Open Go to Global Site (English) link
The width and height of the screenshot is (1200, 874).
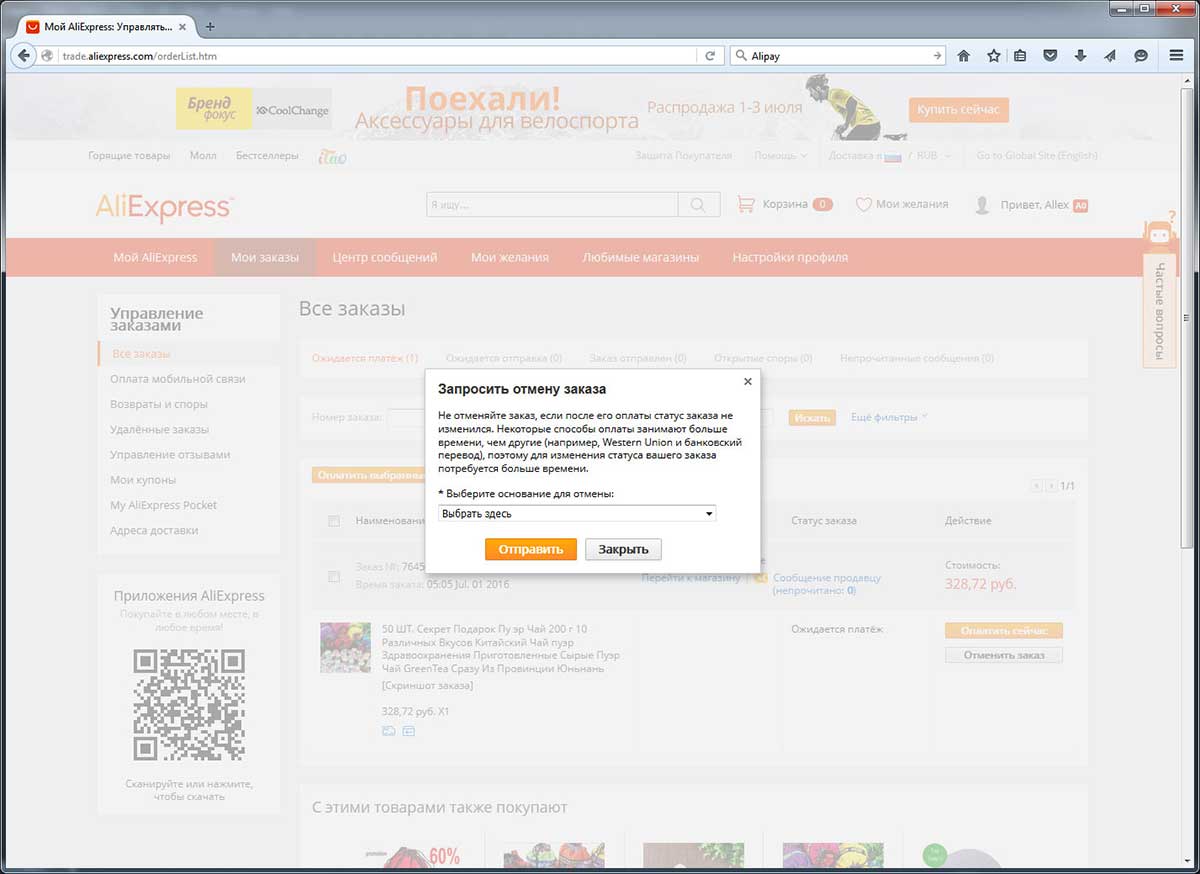(1037, 156)
